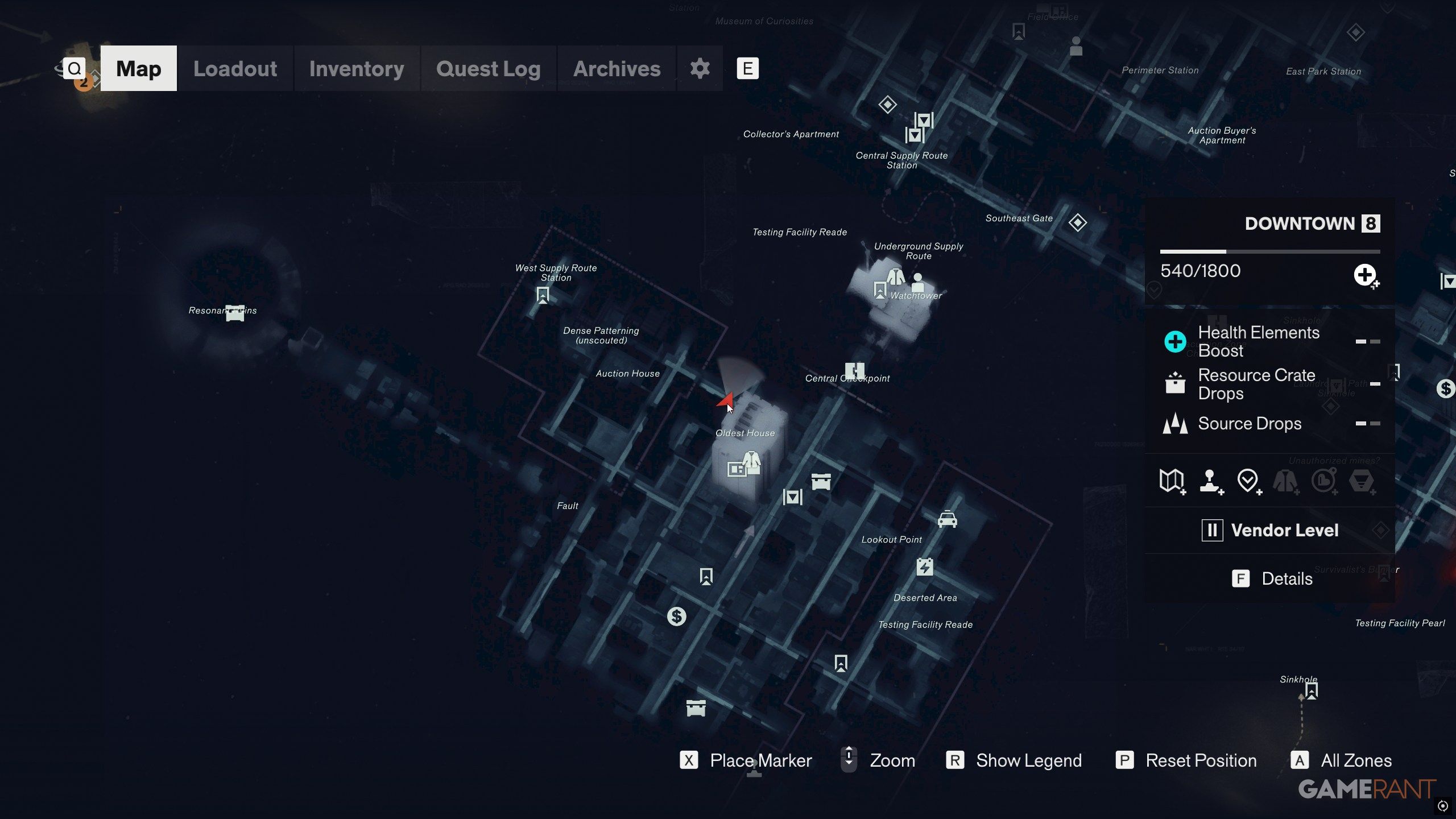This screenshot has width=1456, height=819.
Task: Click Place Marker option
Action: (x=746, y=760)
